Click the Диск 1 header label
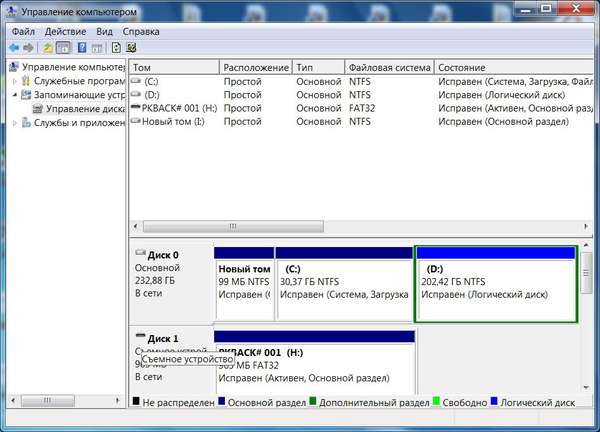 point(163,339)
